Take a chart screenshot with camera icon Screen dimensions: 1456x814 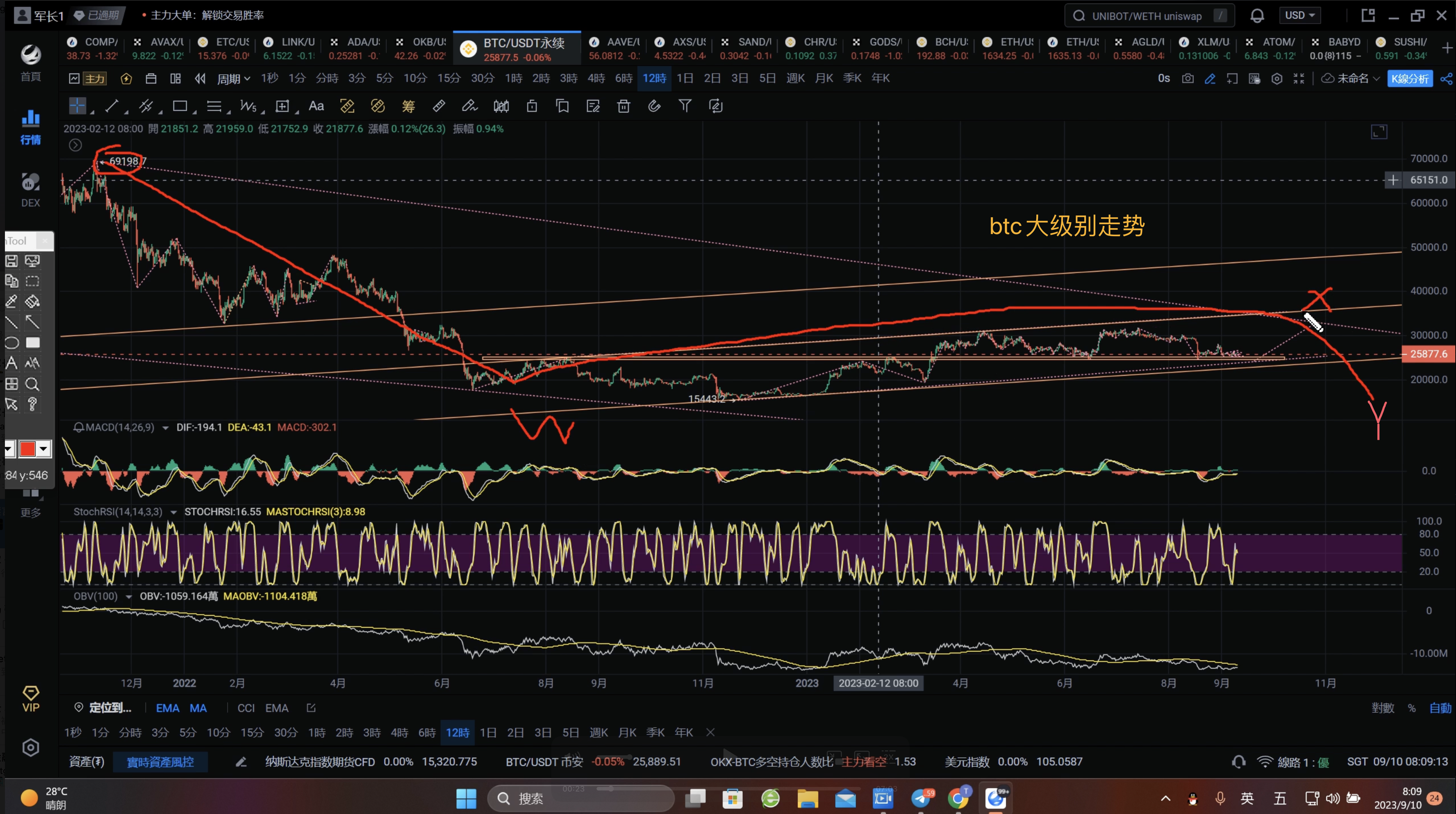click(x=1187, y=79)
